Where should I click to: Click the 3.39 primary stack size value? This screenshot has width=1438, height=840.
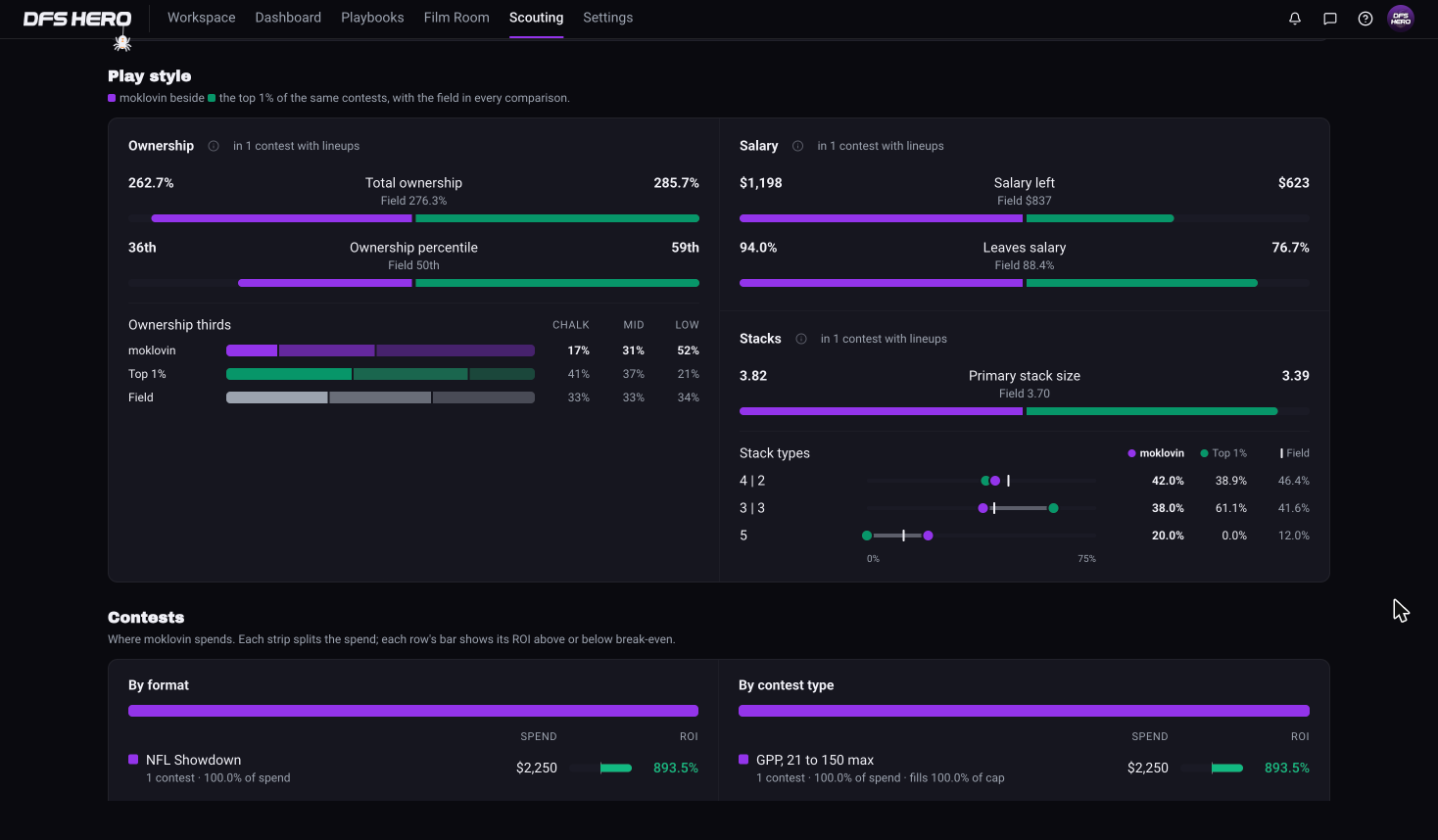(1296, 376)
